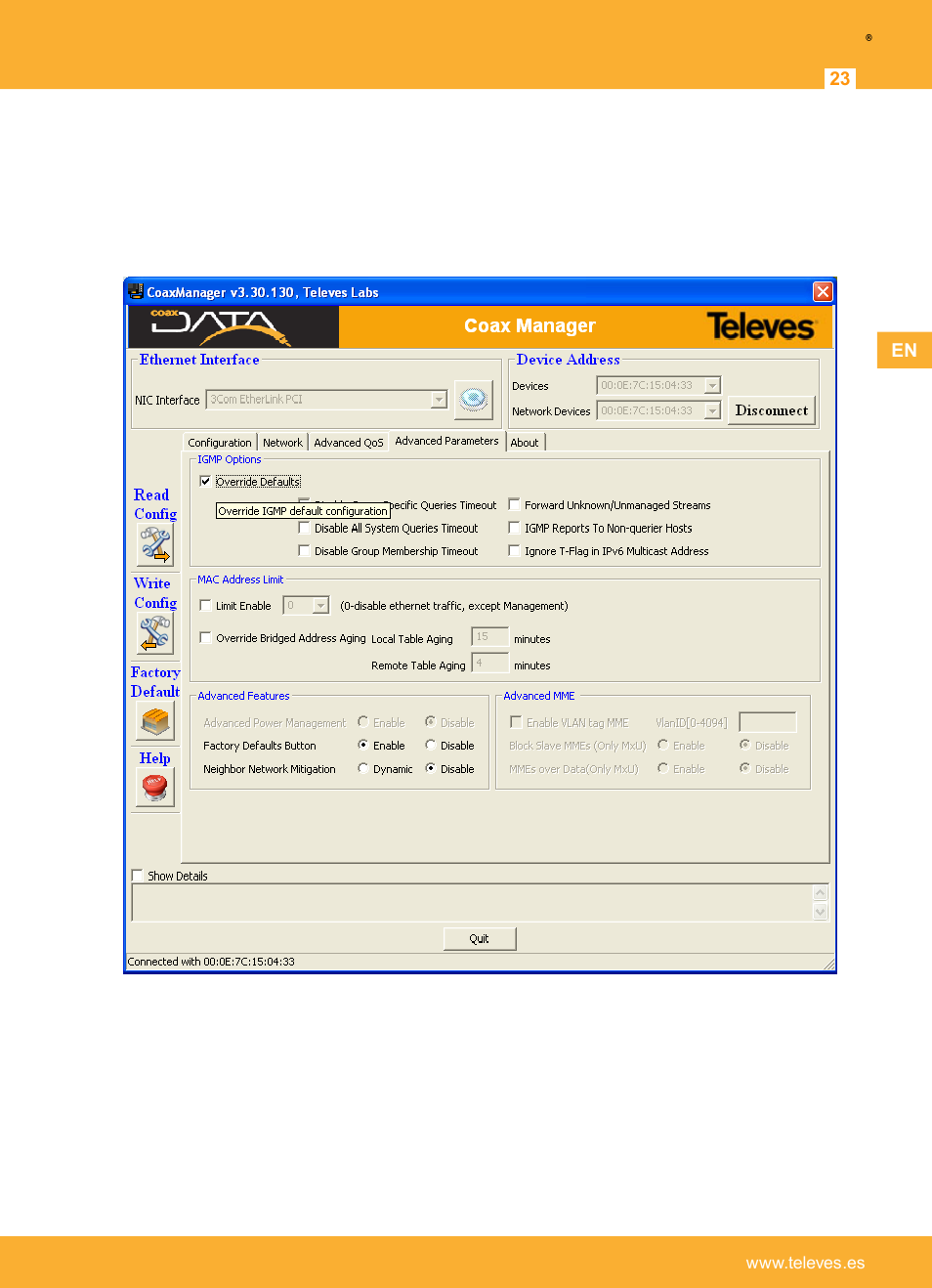Image resolution: width=932 pixels, height=1288 pixels.
Task: Click the Factory Default label
Action: (155, 682)
